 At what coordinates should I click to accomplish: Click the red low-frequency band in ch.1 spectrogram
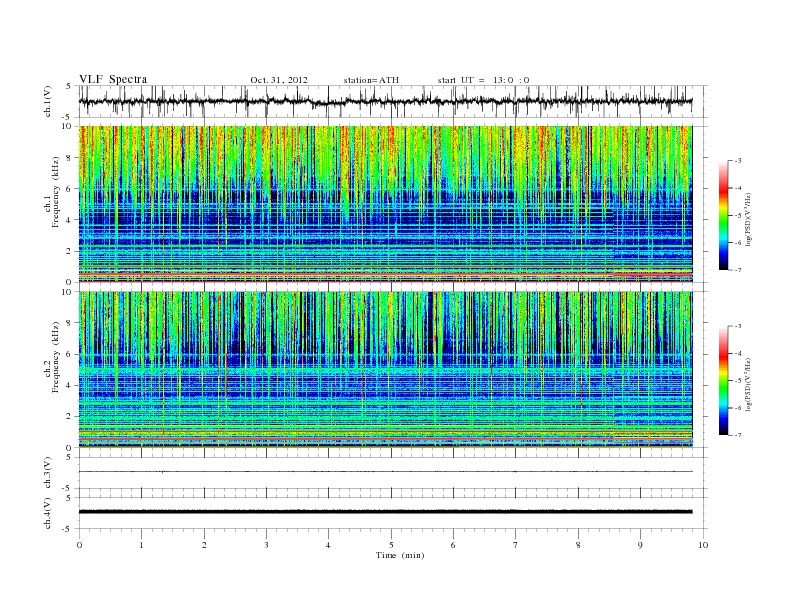pyautogui.click(x=385, y=274)
